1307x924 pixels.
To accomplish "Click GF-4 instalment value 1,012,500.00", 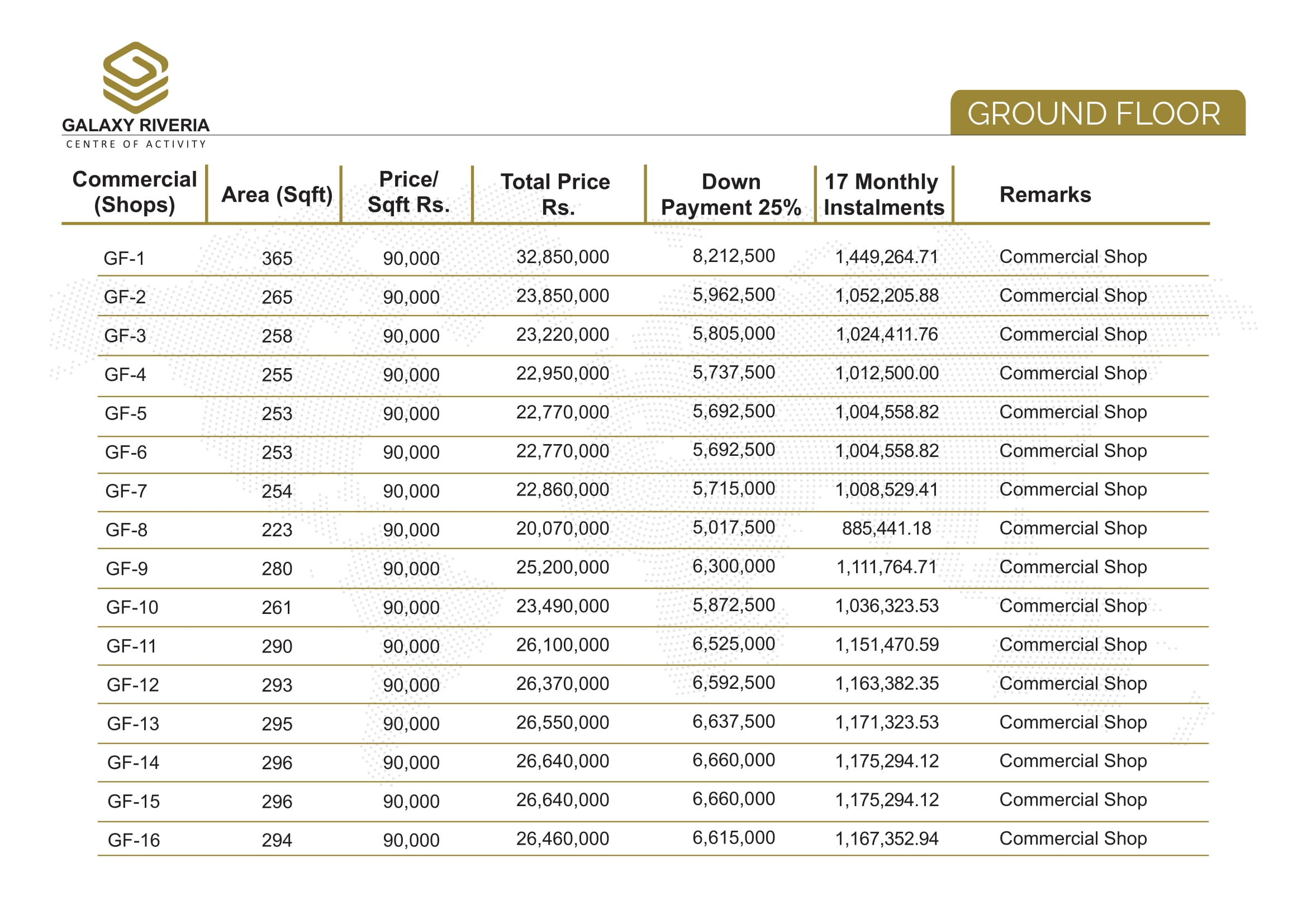I will (x=886, y=374).
